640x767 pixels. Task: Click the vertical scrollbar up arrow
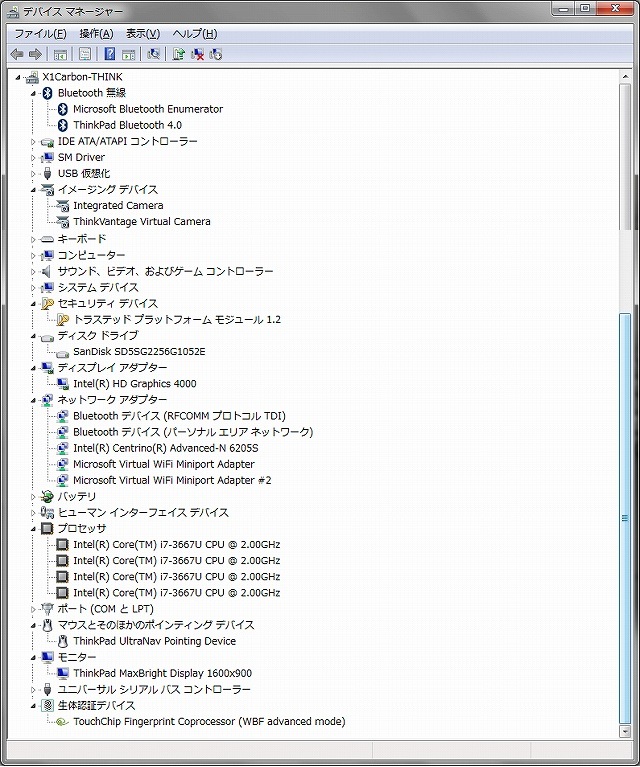(625, 77)
